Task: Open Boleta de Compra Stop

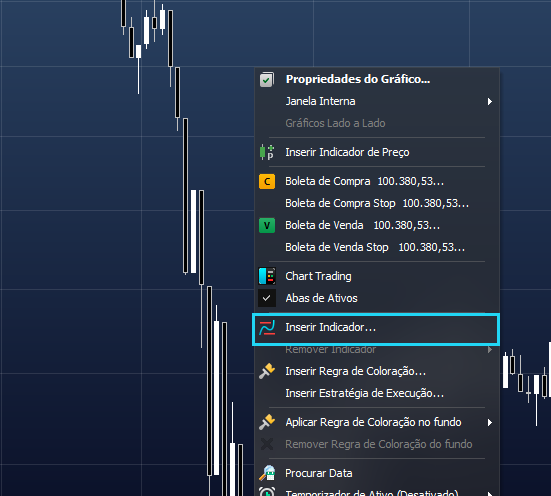Action: pyautogui.click(x=377, y=204)
